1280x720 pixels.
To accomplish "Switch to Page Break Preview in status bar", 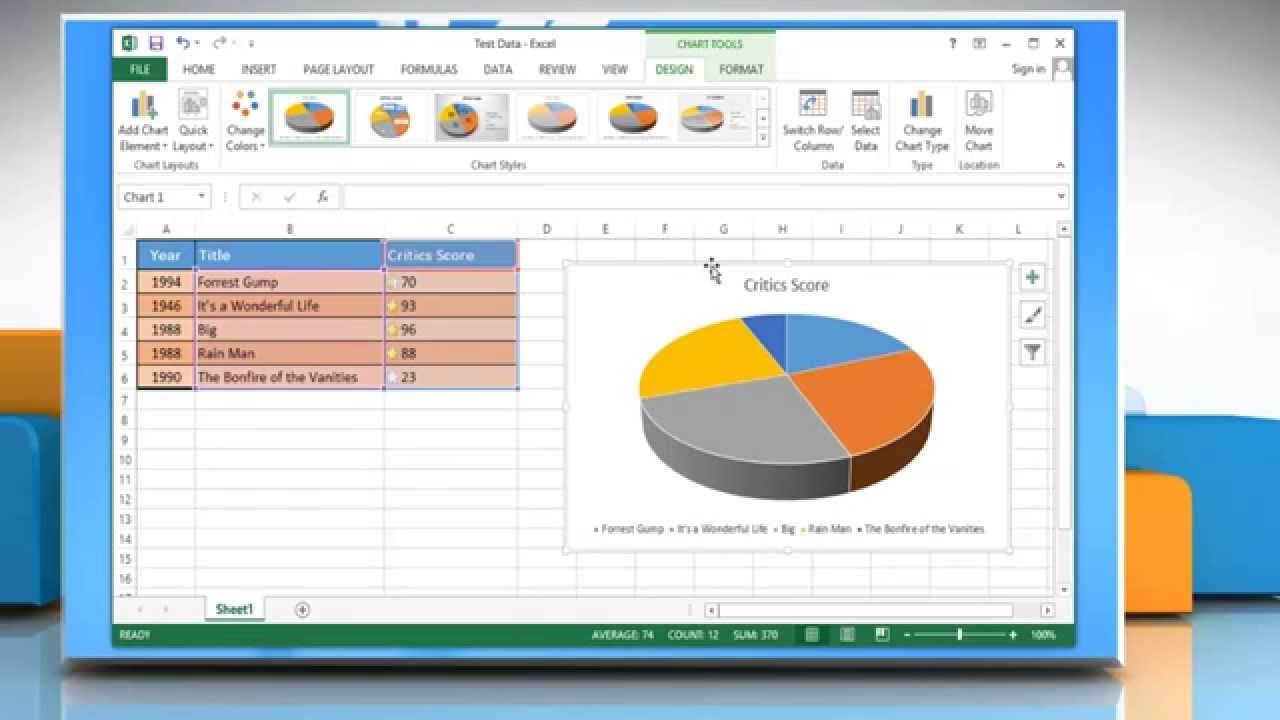I will click(881, 635).
